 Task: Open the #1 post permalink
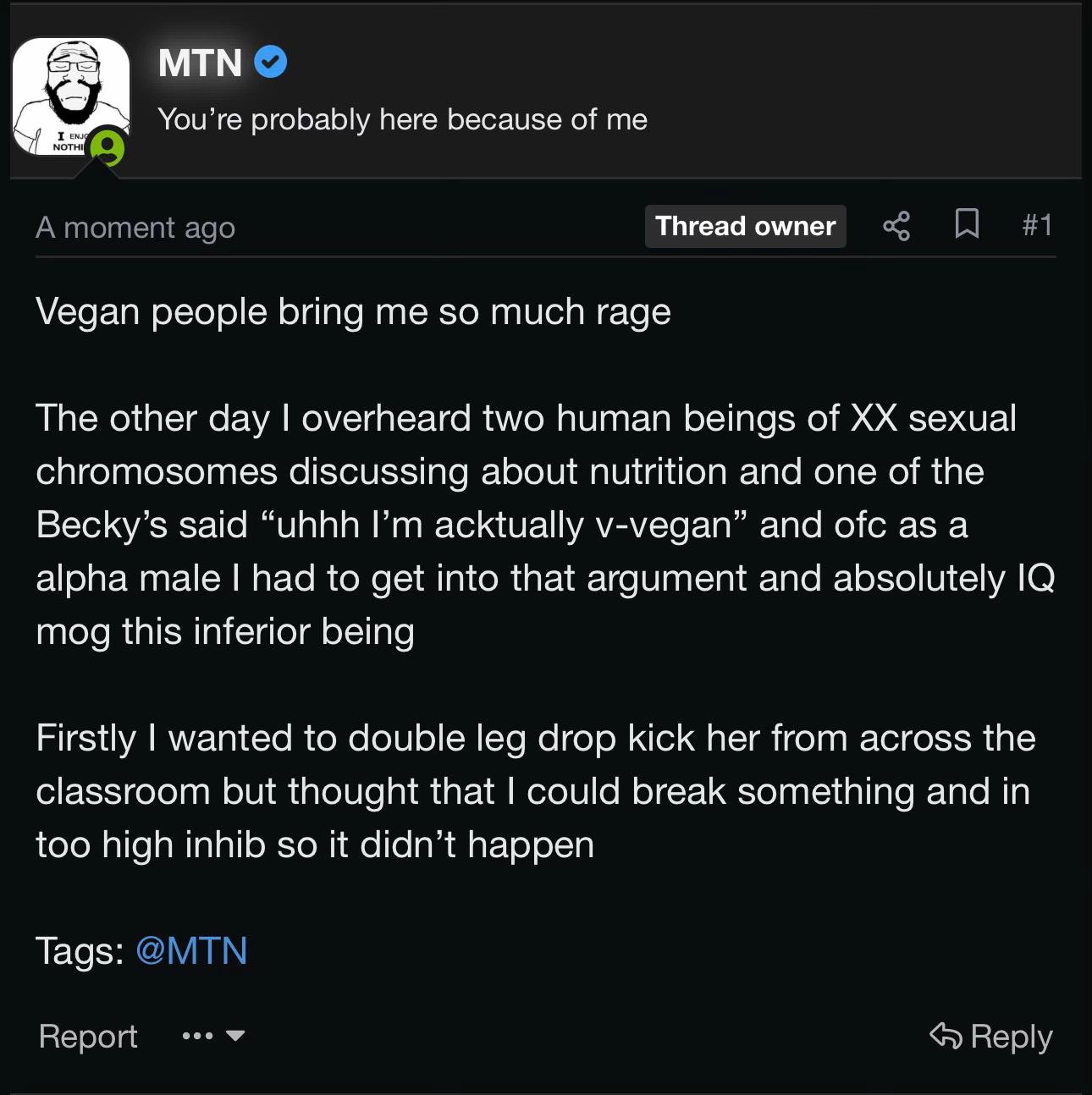click(x=1036, y=225)
